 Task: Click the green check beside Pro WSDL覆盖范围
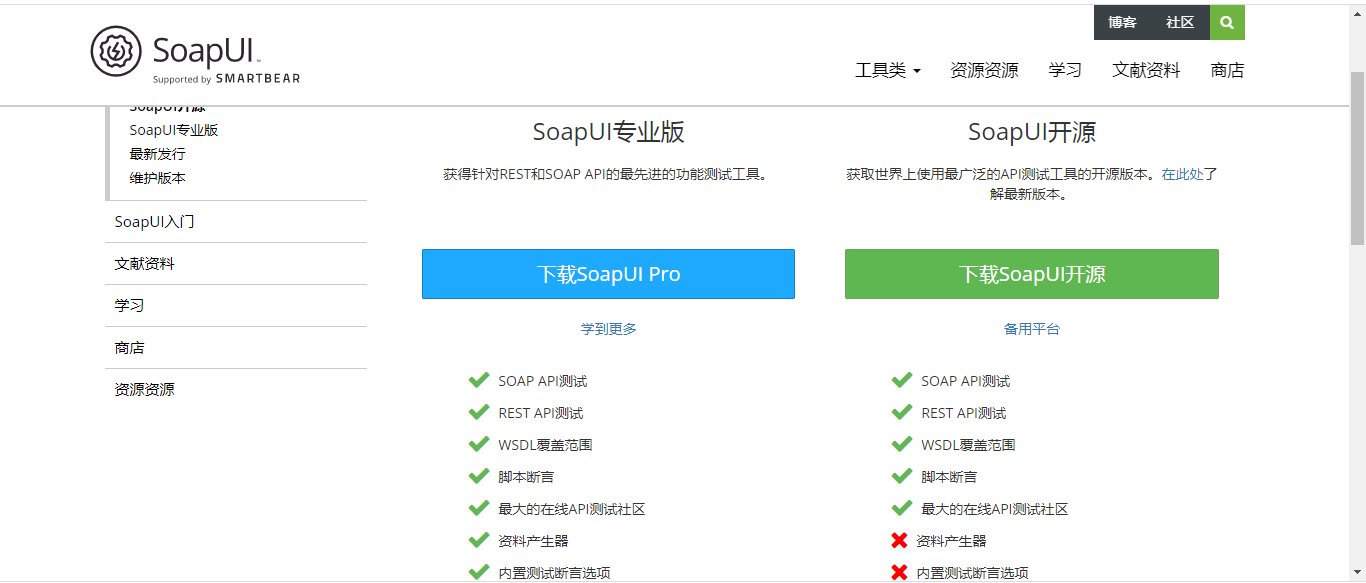pyautogui.click(x=479, y=444)
